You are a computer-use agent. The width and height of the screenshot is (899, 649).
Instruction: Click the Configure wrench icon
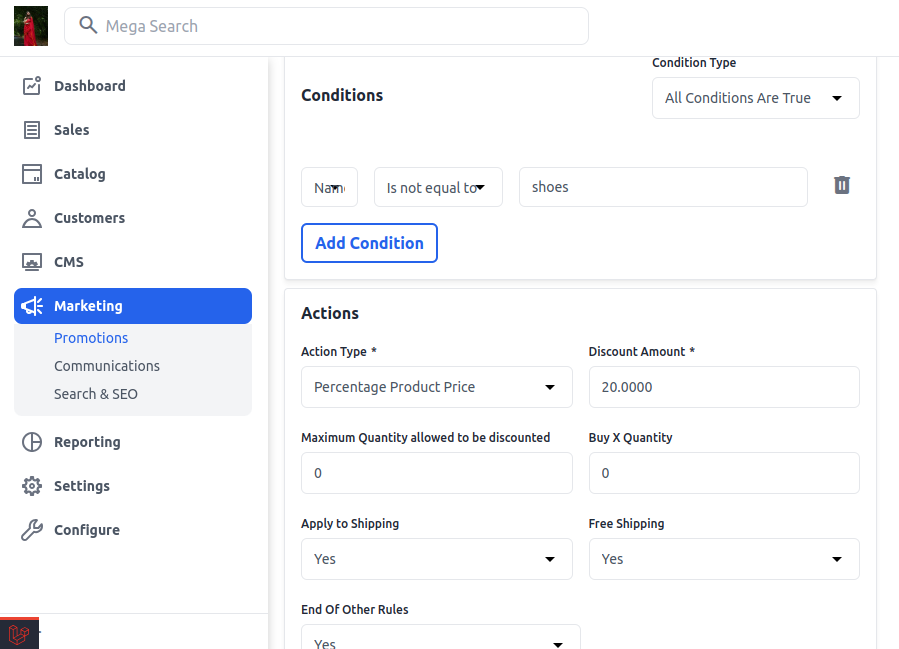coord(32,530)
